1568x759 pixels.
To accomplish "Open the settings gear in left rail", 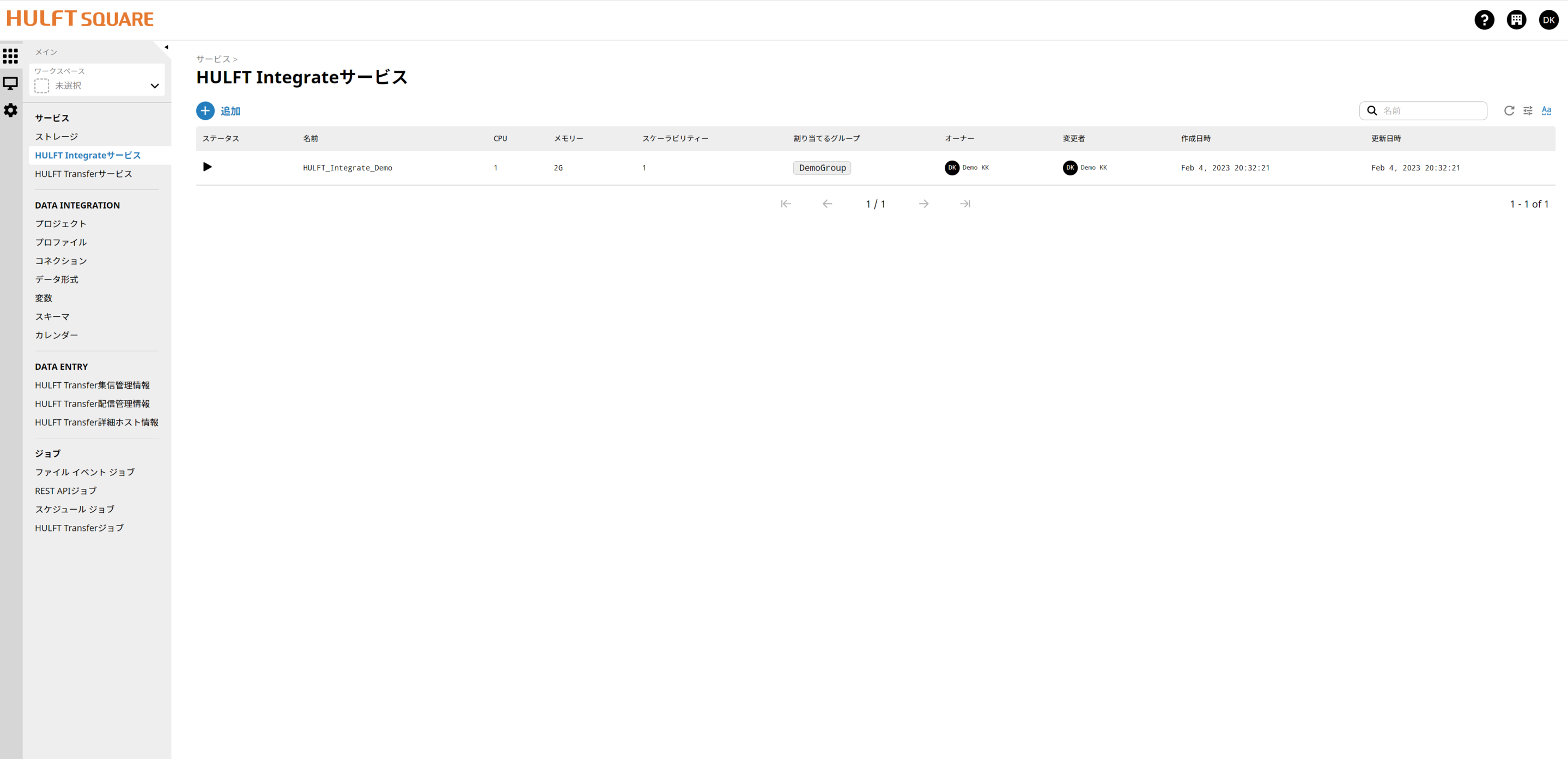I will (10, 110).
